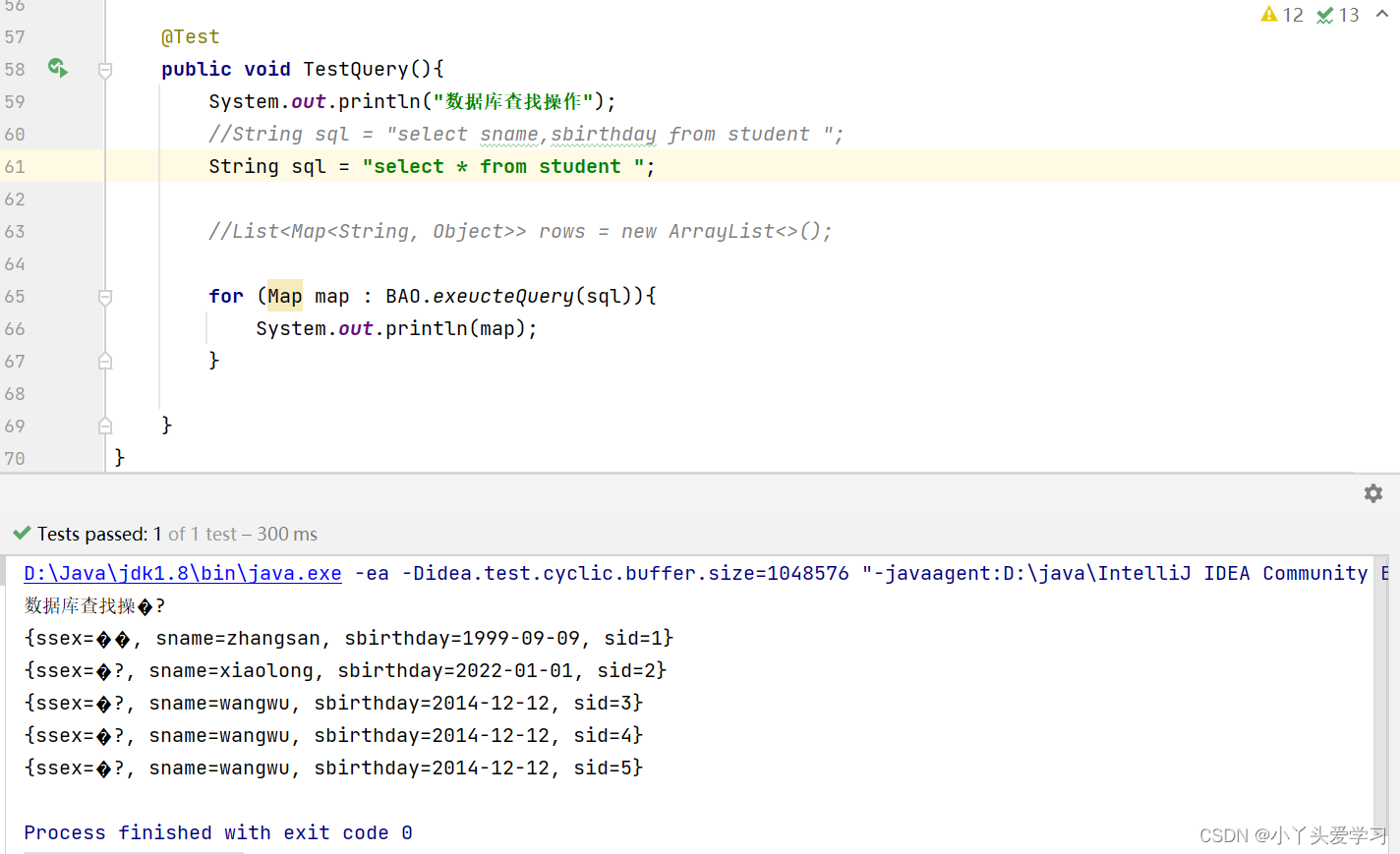
Task: Open the java.exe path link in console
Action: click(x=183, y=573)
